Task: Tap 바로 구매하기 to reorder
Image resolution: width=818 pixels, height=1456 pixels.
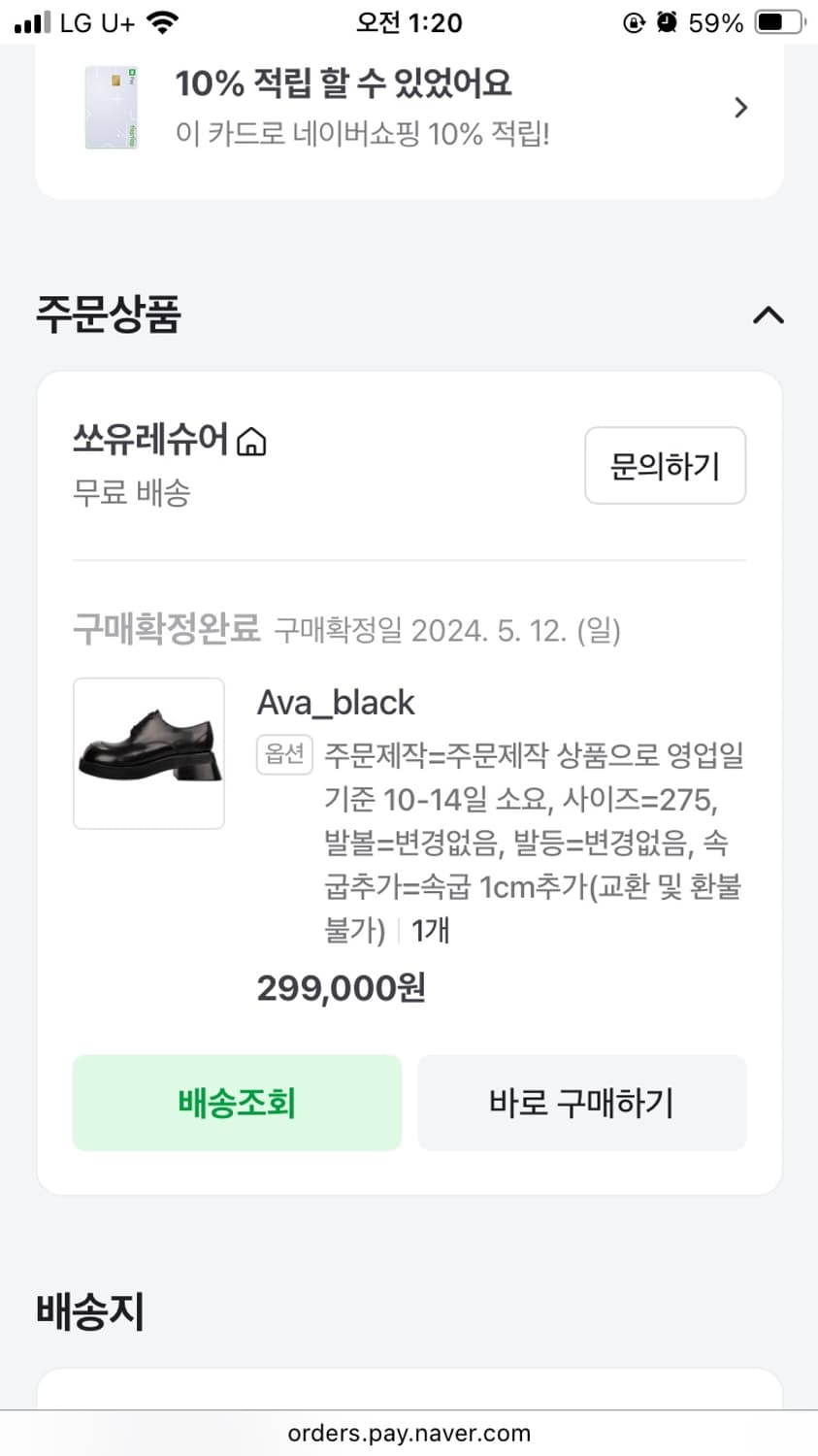Action: pos(581,1103)
